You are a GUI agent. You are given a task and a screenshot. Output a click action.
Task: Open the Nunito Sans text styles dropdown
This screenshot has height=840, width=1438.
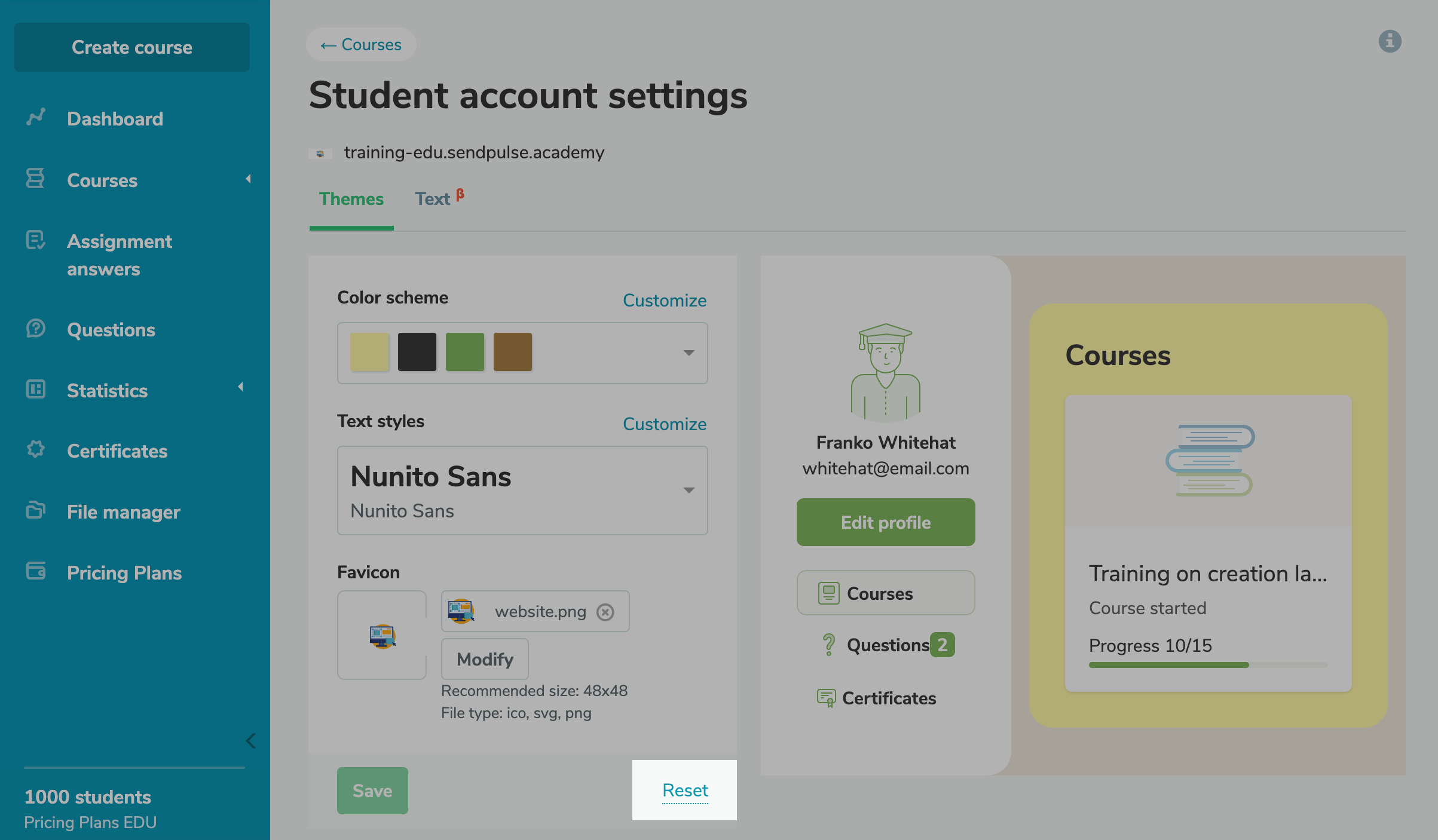[689, 490]
